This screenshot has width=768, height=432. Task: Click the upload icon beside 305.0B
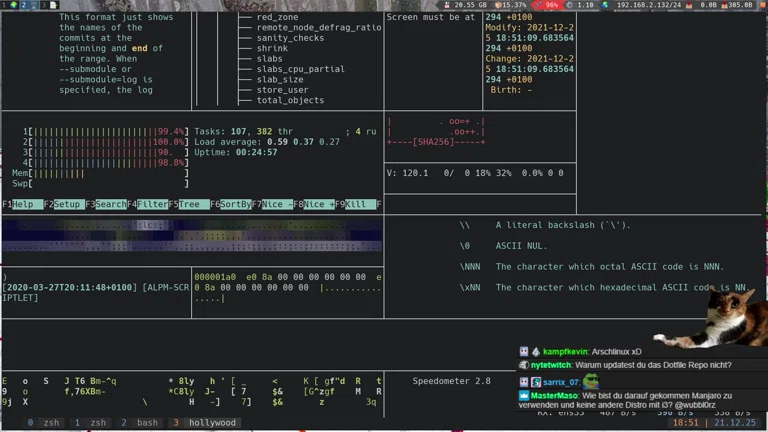(x=724, y=5)
